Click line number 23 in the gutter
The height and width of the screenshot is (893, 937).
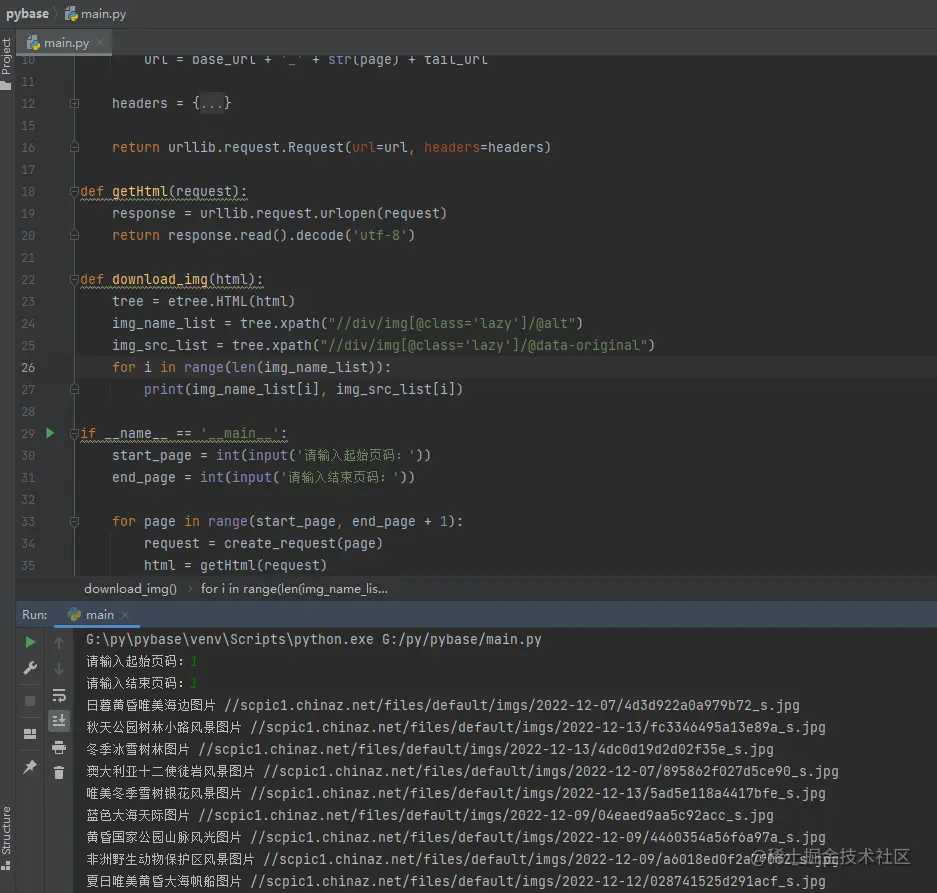pos(28,301)
